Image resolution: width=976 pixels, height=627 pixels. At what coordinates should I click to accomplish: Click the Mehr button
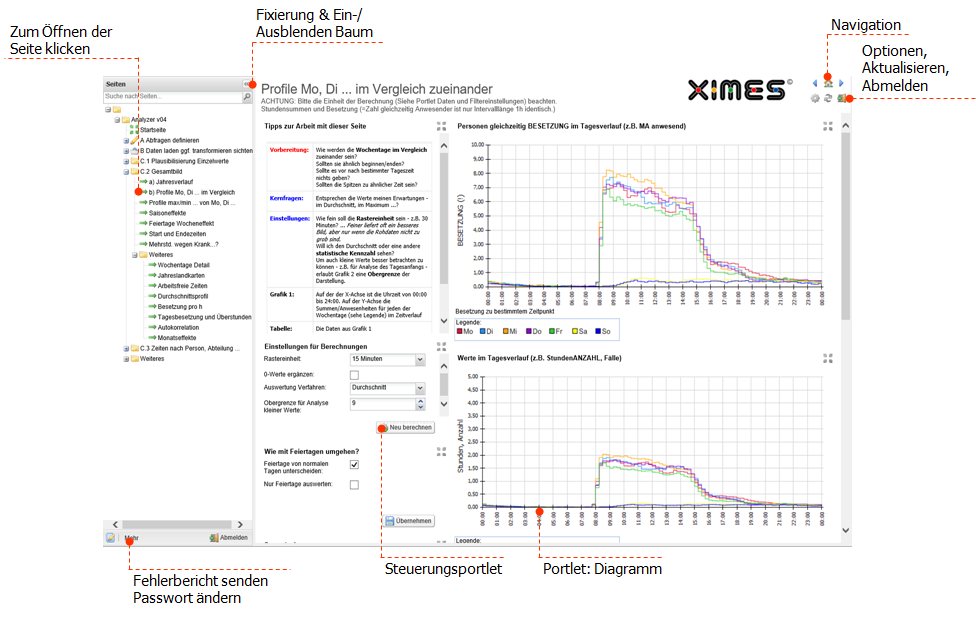[131, 538]
